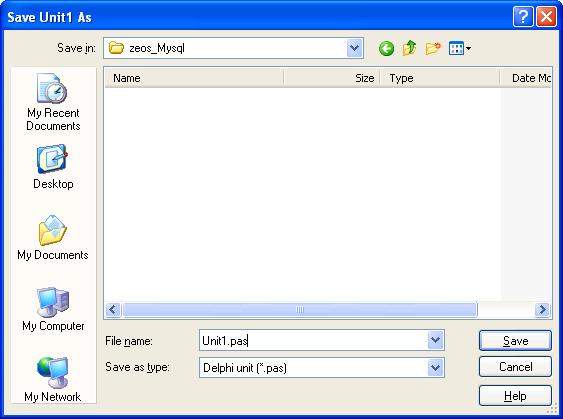This screenshot has height=419, width=563.
Task: Open My Documents folder shortcut
Action: [53, 237]
